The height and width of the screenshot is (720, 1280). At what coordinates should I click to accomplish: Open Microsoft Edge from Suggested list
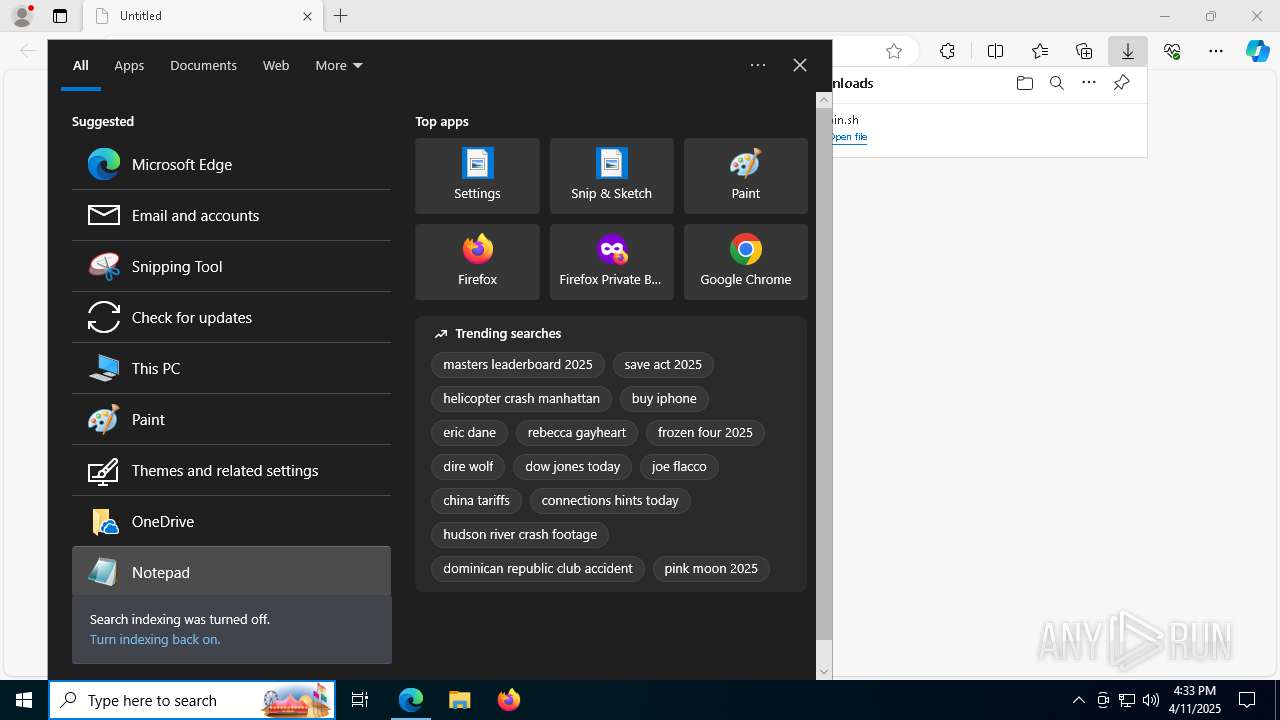coord(231,164)
